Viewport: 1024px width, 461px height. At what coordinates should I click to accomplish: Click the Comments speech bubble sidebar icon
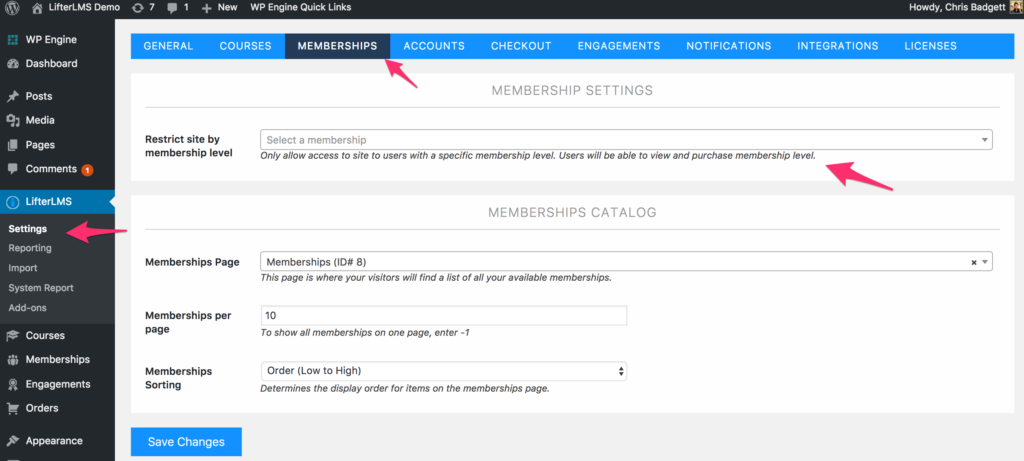(x=12, y=169)
